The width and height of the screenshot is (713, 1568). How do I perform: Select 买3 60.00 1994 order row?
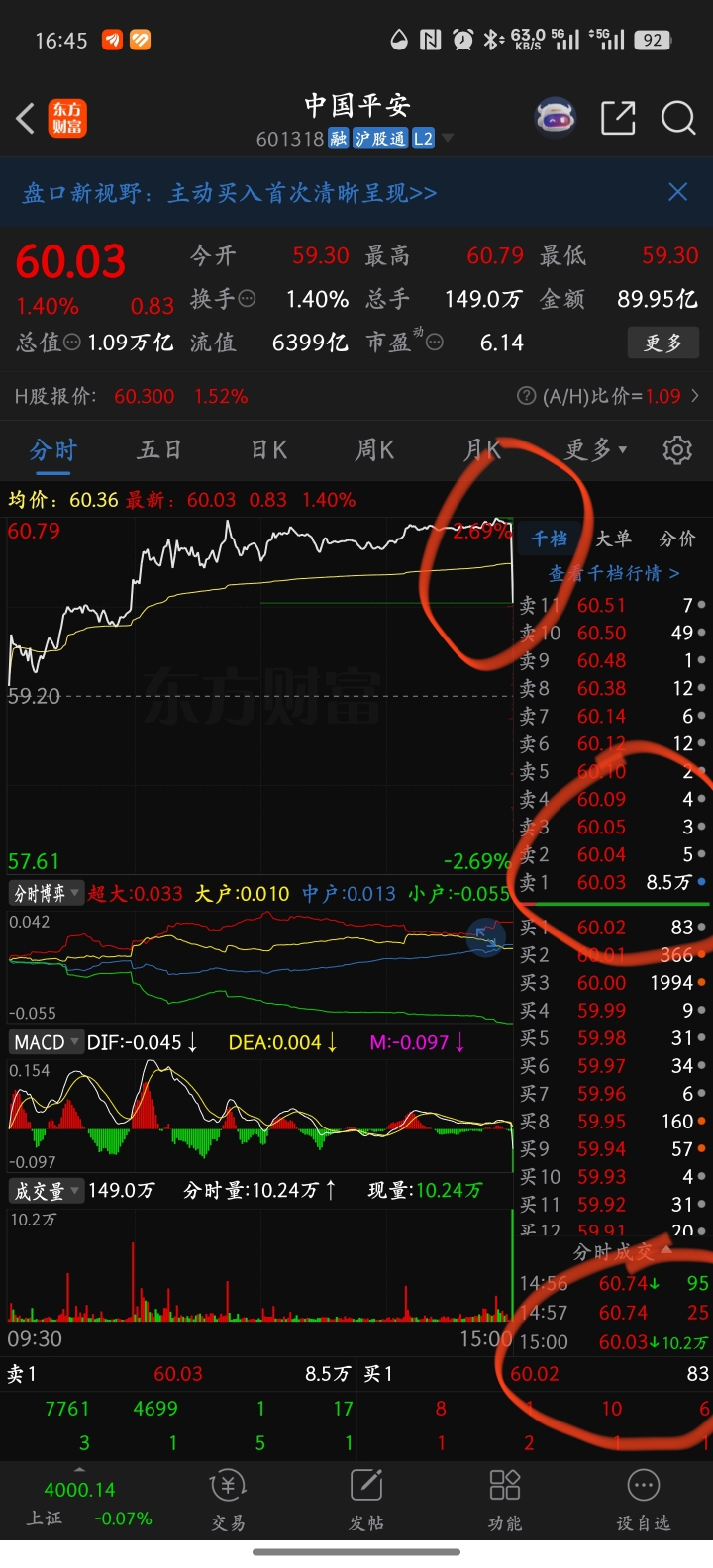click(614, 983)
